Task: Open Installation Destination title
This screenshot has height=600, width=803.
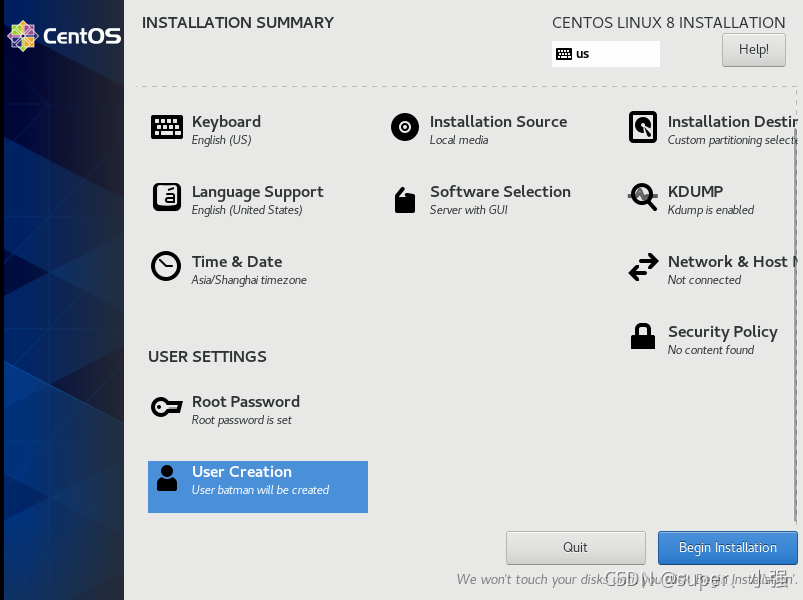Action: [x=733, y=122]
